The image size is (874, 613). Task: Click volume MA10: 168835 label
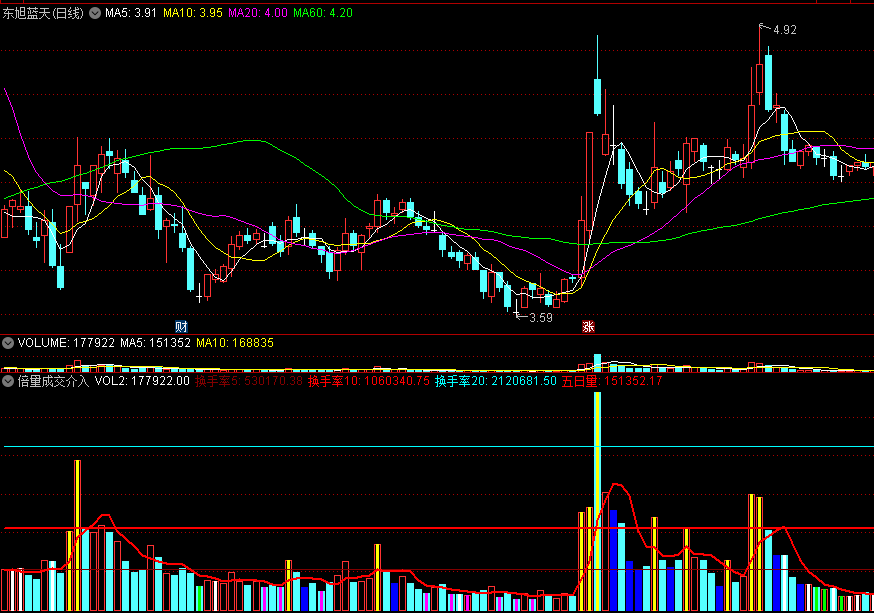point(235,343)
